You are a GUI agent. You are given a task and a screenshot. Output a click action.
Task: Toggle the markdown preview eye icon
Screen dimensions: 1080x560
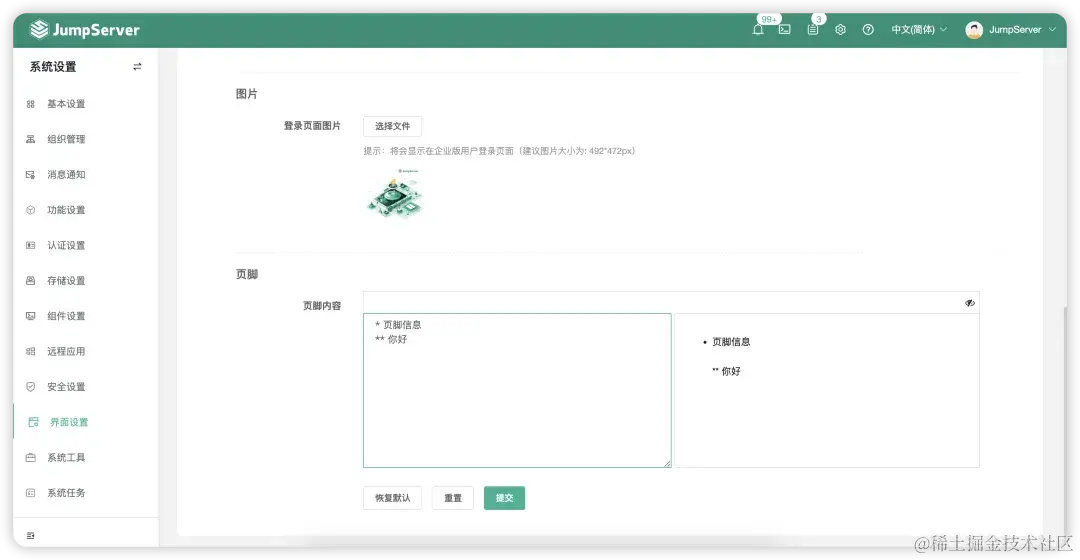(x=970, y=303)
